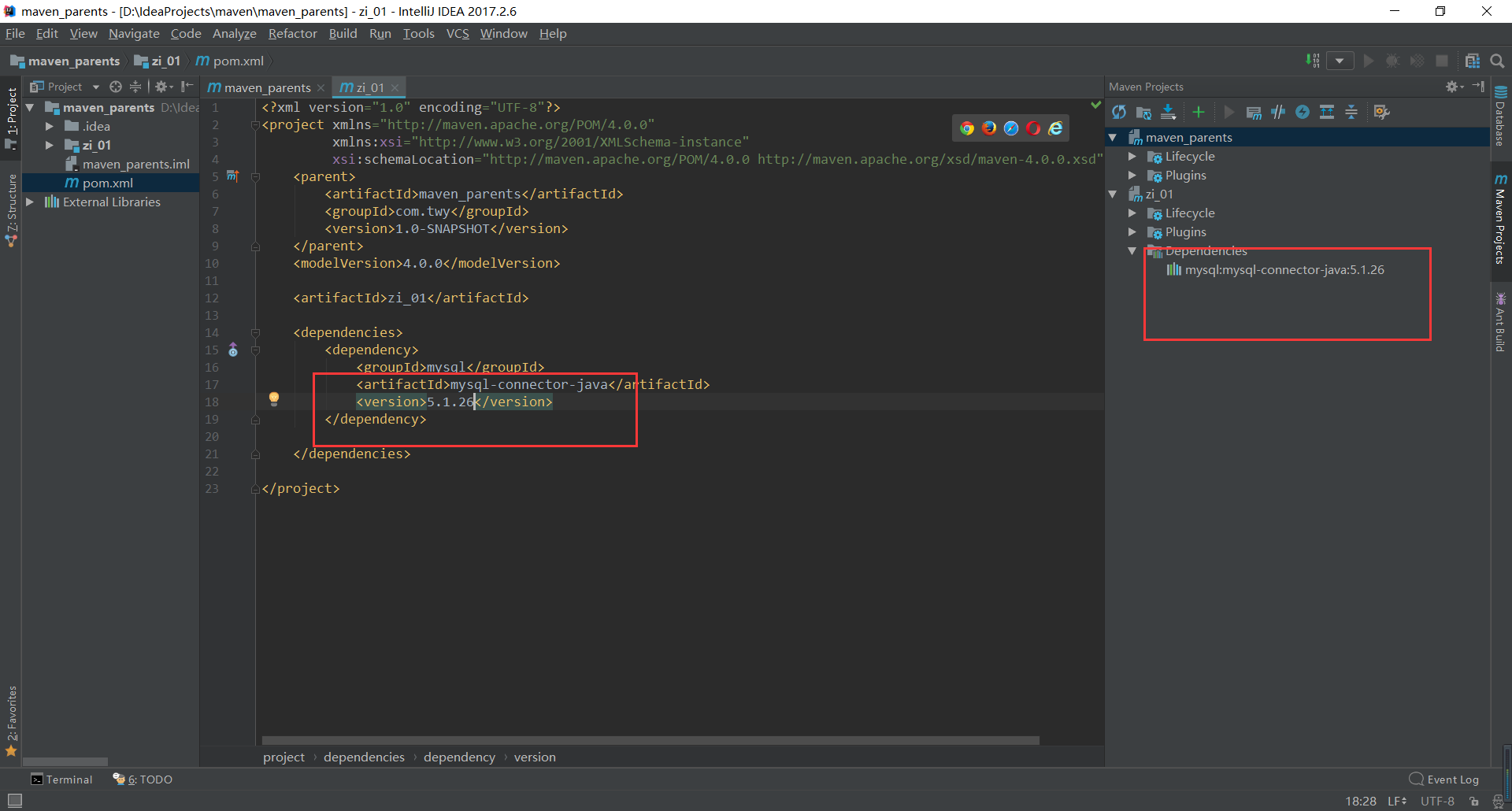Toggle skip tests mode lightning icon
1512x811 pixels.
[1303, 112]
